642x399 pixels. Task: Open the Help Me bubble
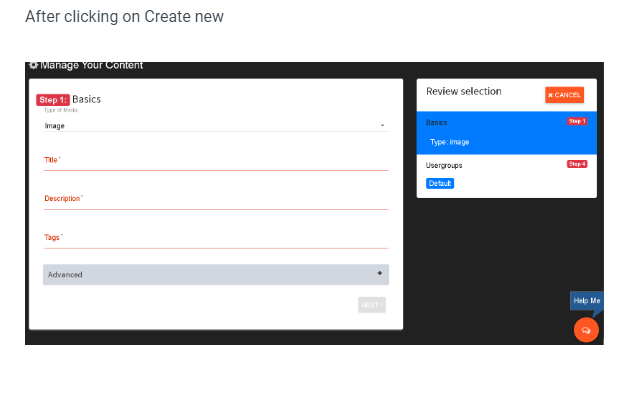(x=586, y=301)
